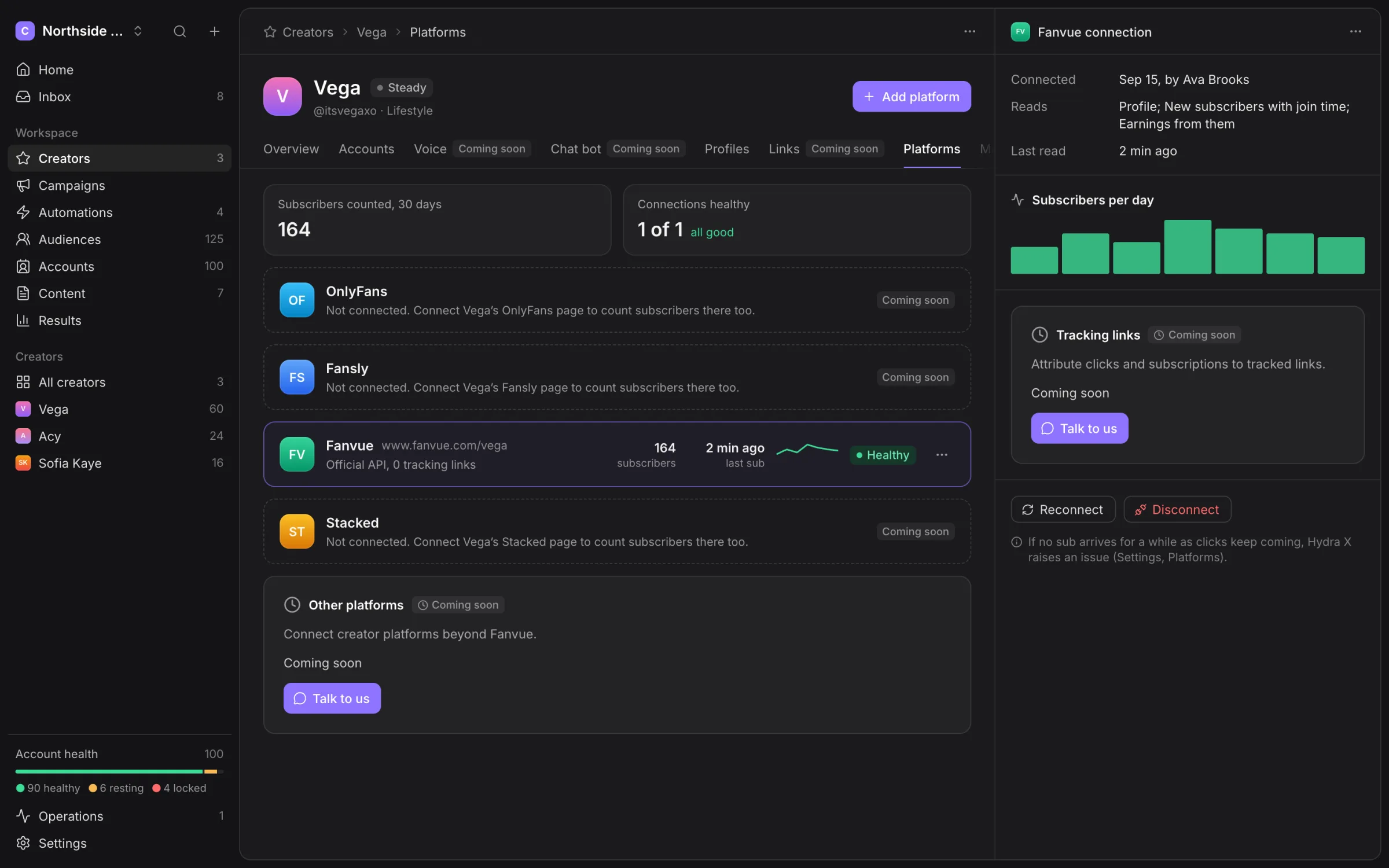Open Campaigns from the sidebar
Image resolution: width=1389 pixels, height=868 pixels.
[x=119, y=185]
